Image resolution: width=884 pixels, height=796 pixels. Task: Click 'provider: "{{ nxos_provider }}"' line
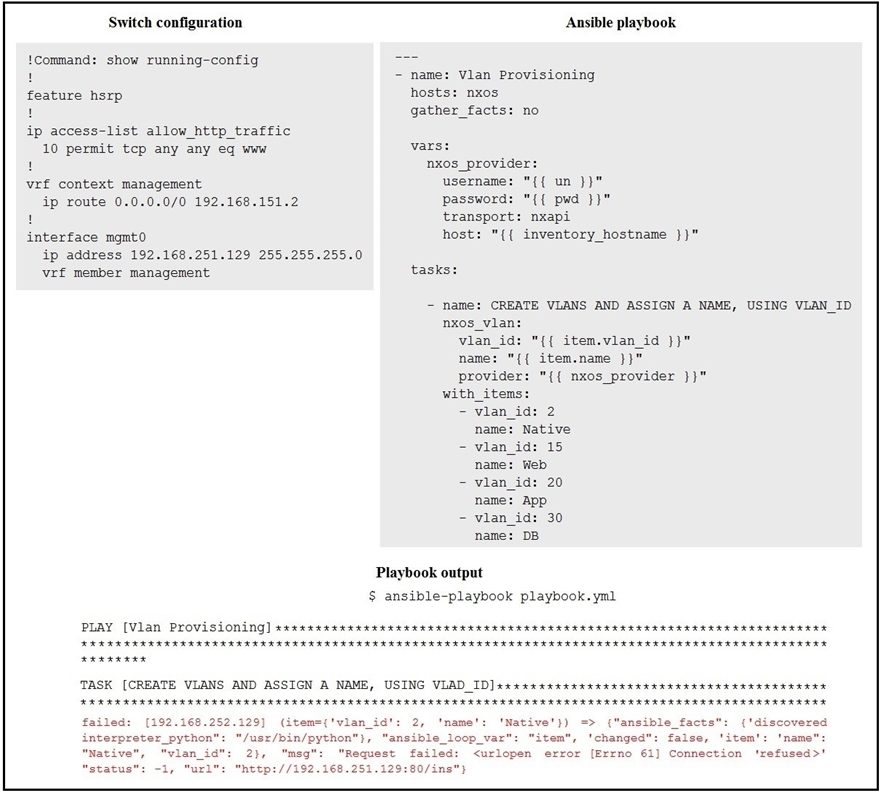point(582,376)
